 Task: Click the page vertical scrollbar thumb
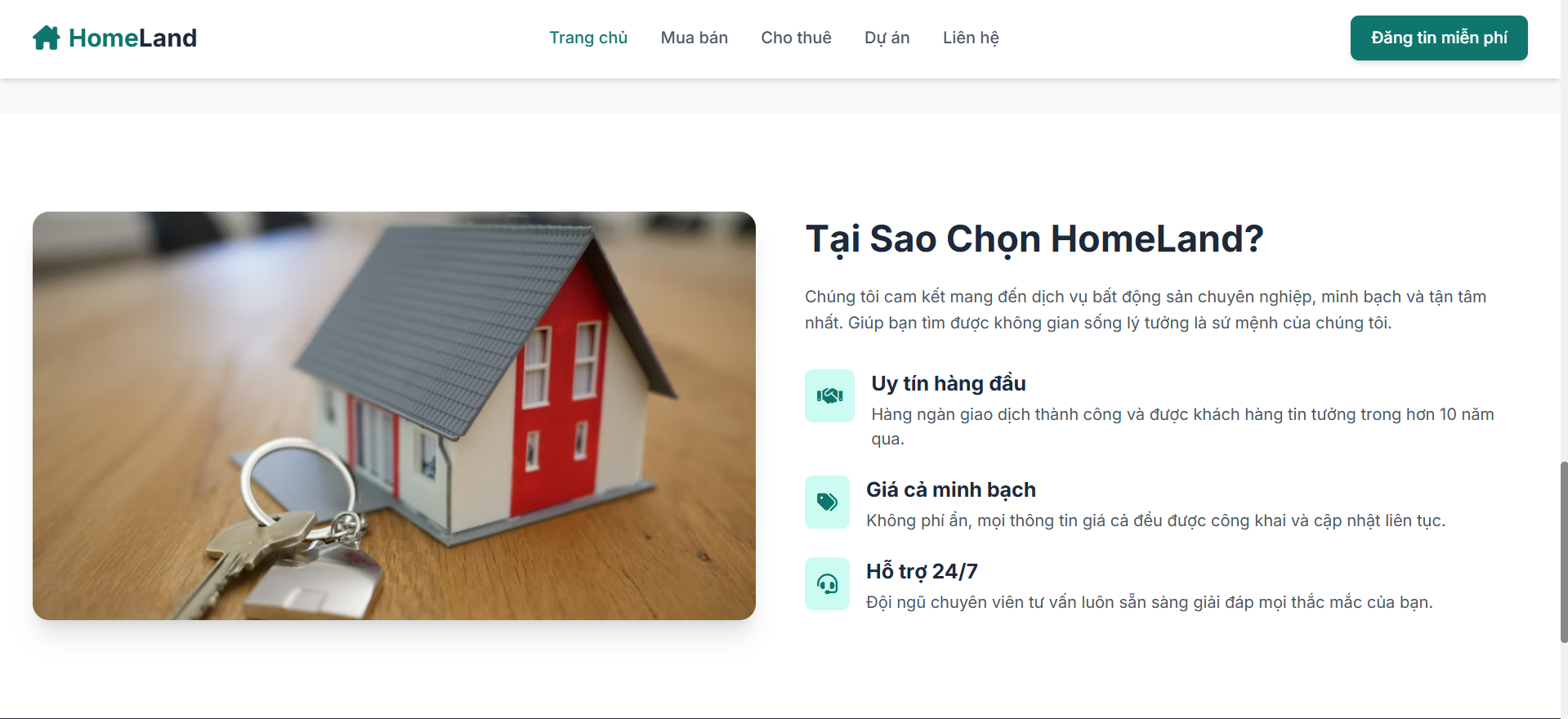(x=1563, y=552)
